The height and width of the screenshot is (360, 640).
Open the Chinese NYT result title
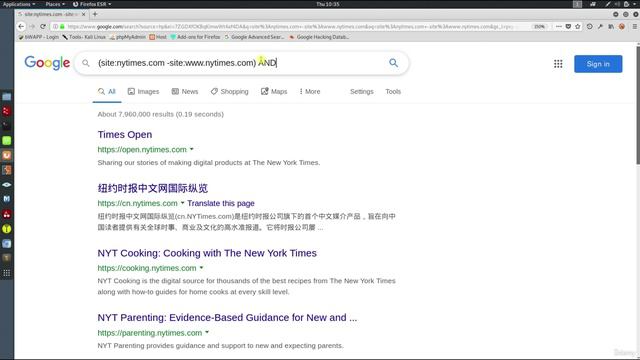tap(153, 188)
